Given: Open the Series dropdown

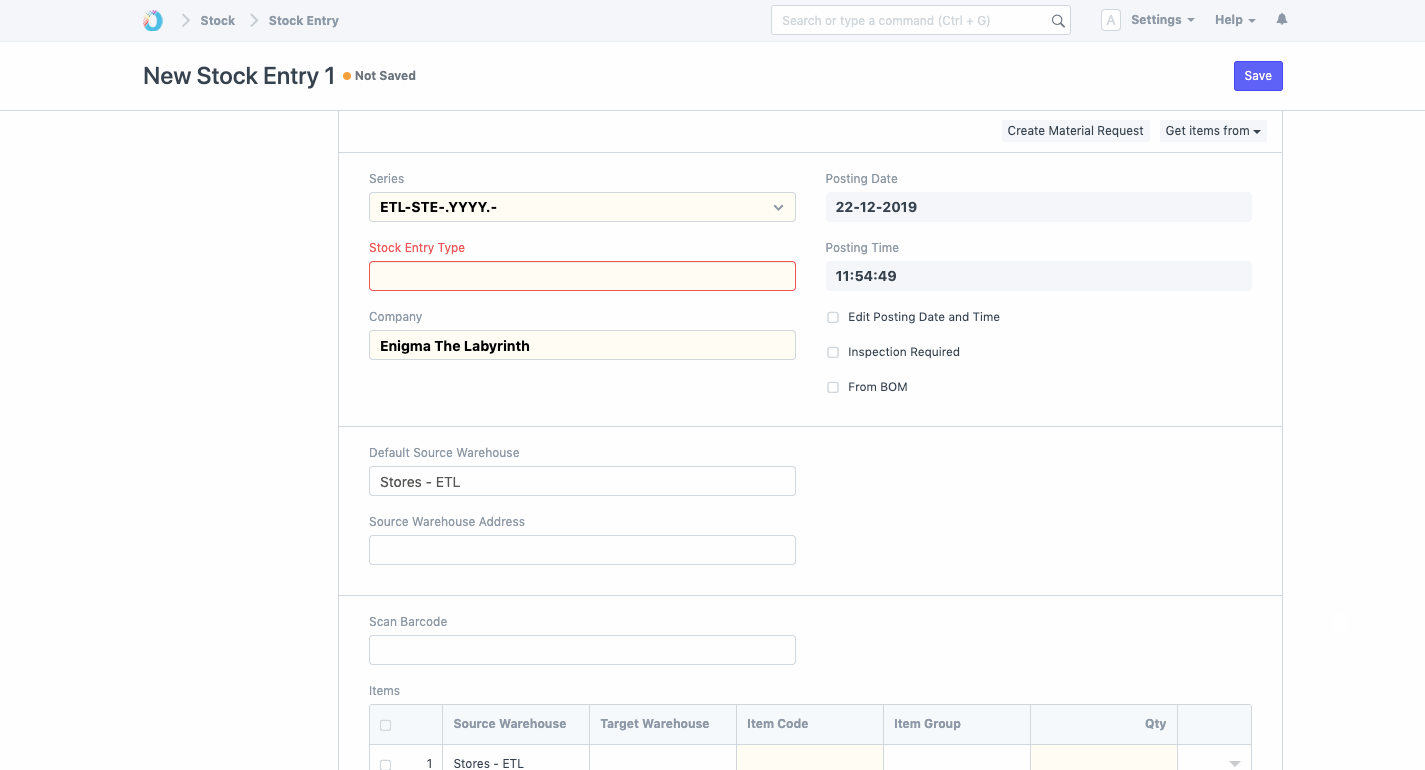Looking at the screenshot, I should [x=582, y=207].
